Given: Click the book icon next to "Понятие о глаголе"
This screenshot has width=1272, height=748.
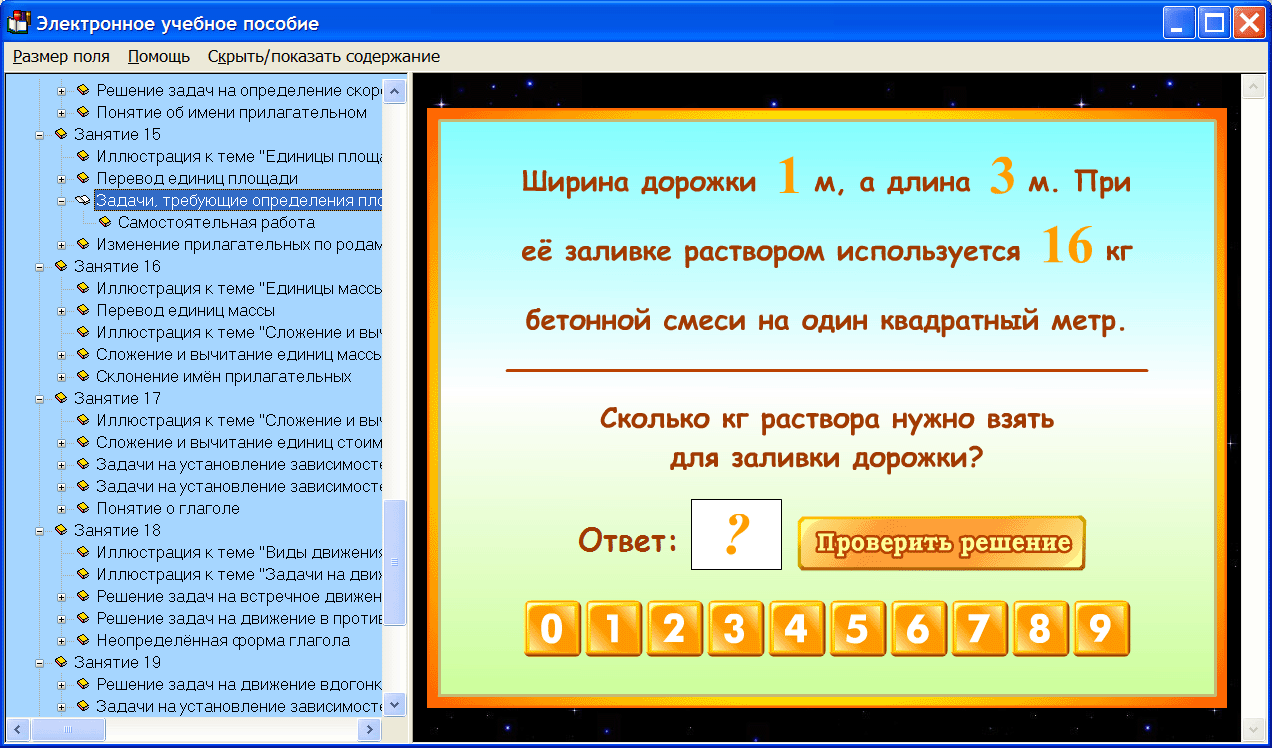Looking at the screenshot, I should (x=85, y=508).
